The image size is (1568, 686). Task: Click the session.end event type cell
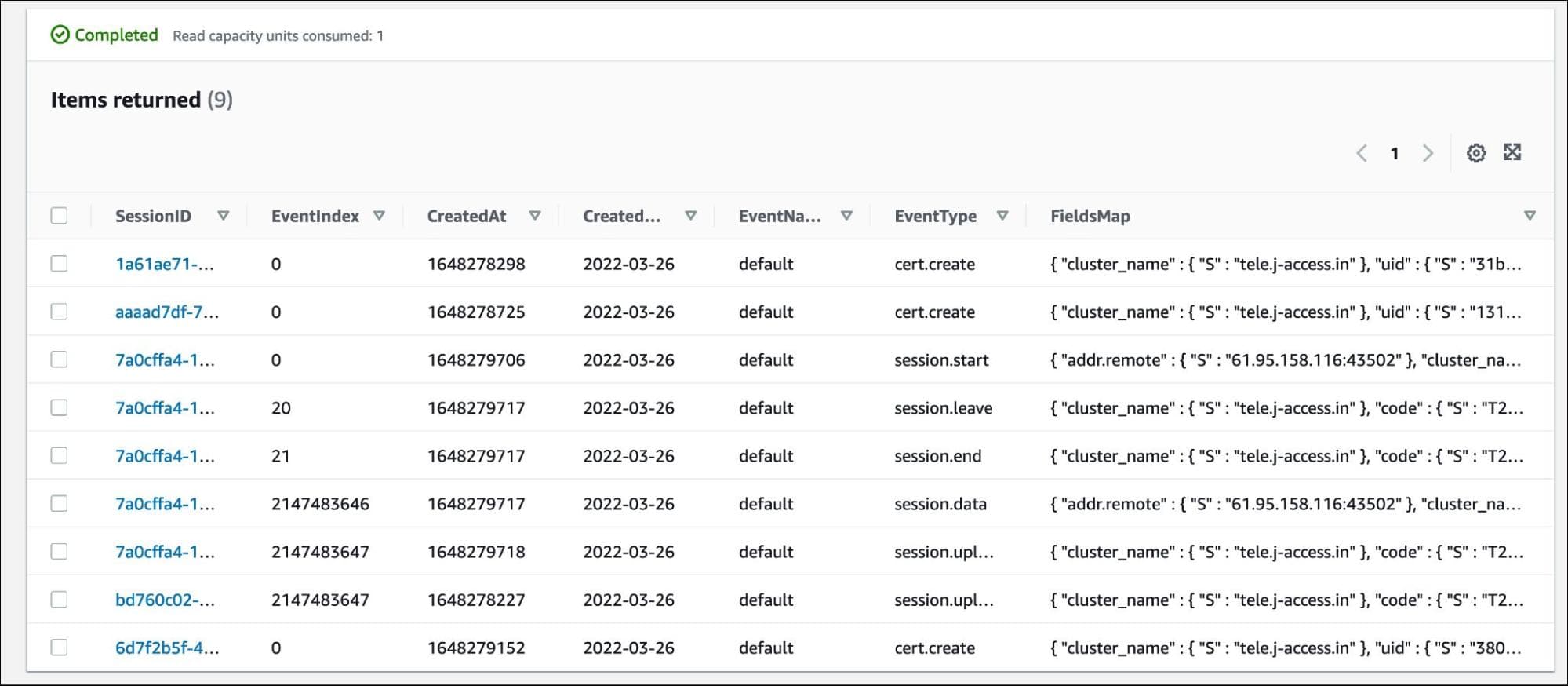click(938, 456)
